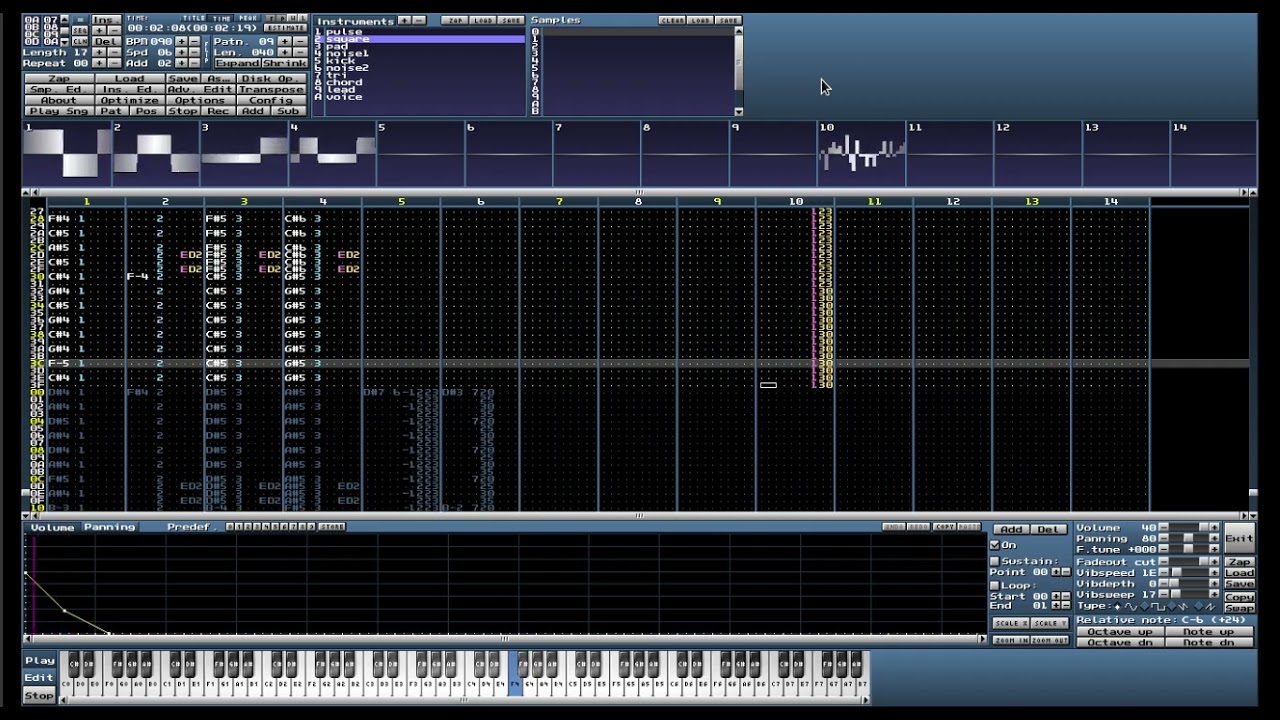
Task: Click Octave up button
Action: point(1120,632)
